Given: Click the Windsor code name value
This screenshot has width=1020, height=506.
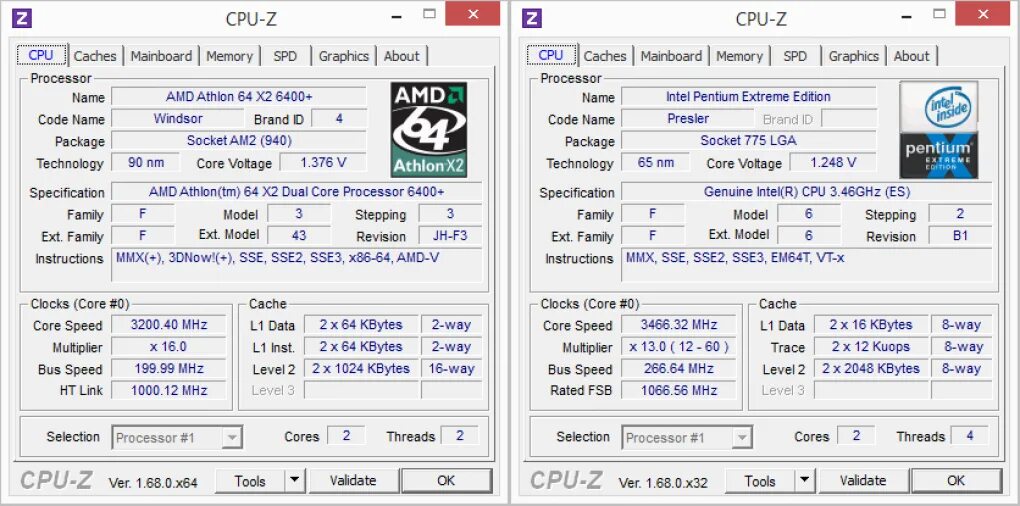Looking at the screenshot, I should coord(178,119).
